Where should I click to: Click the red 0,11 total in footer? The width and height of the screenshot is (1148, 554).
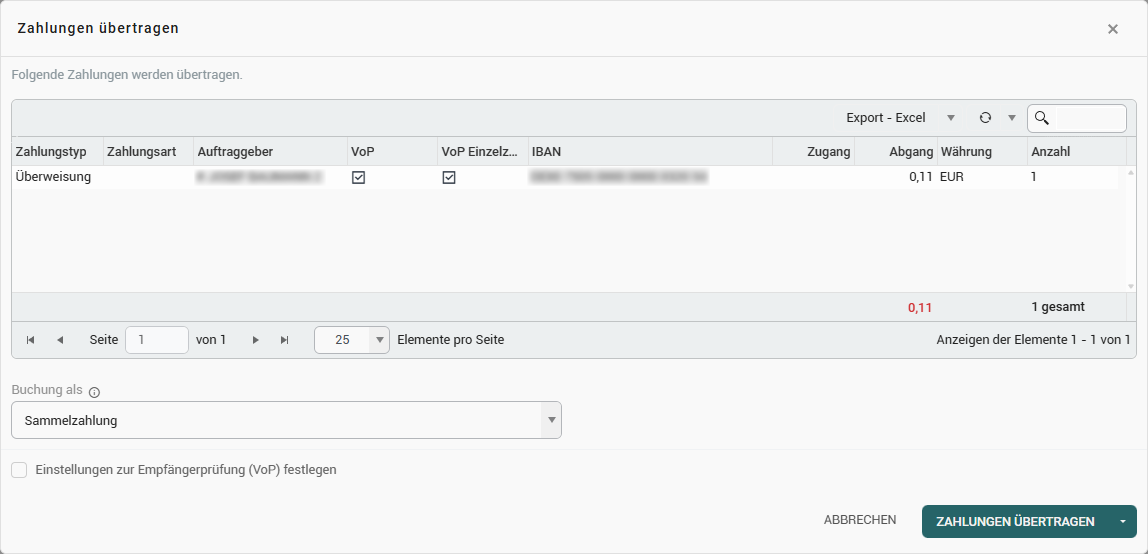[920, 307]
